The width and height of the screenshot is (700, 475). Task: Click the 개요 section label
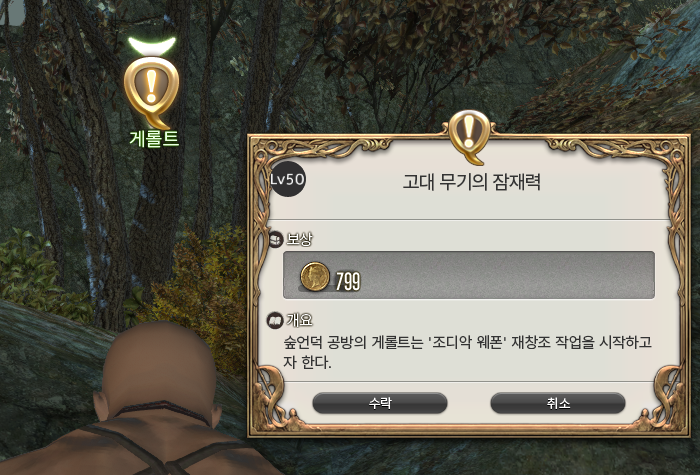pyautogui.click(x=299, y=320)
